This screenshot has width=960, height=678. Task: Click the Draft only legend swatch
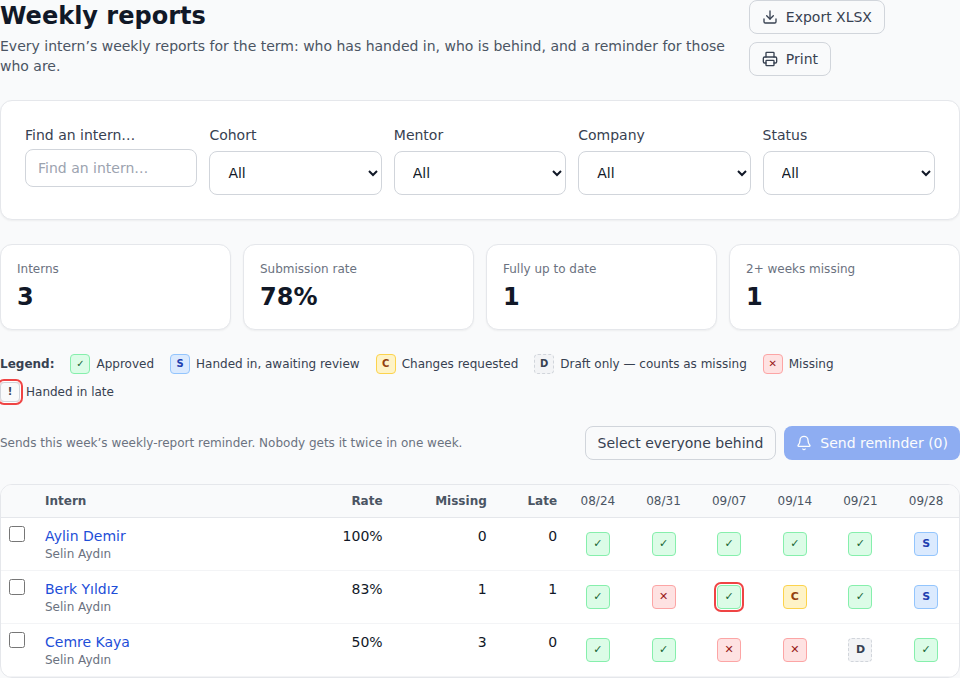point(544,364)
